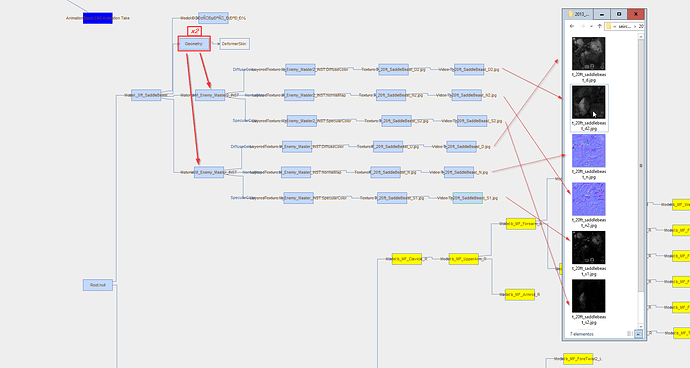Select the t_20ft_saddlebeast_n.jpg normal map thumbnail
The height and width of the screenshot is (368, 690).
[588, 151]
